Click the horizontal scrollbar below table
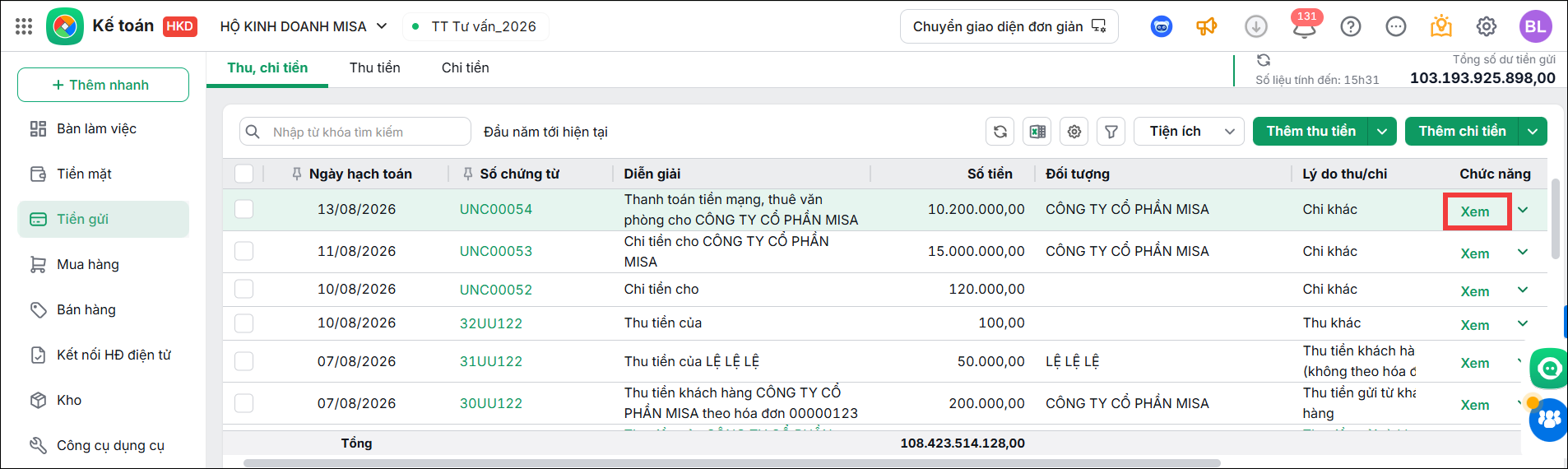Viewport: 1568px width, 469px height. coord(732,463)
